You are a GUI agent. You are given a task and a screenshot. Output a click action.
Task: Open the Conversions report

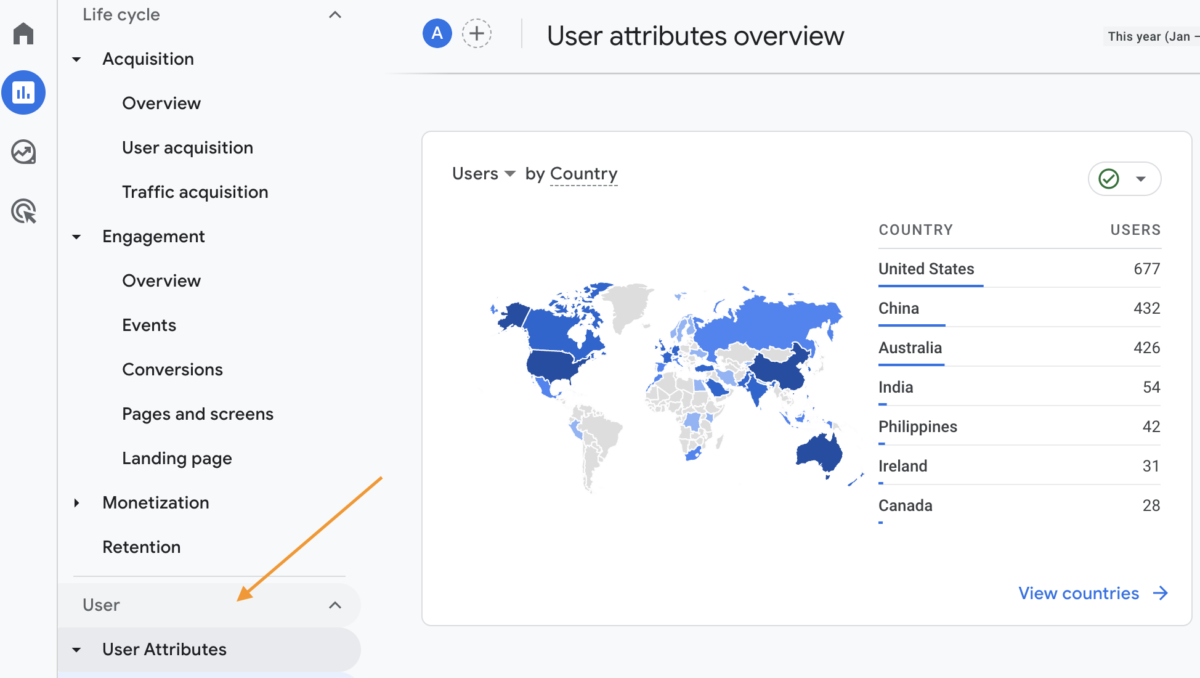(x=173, y=369)
